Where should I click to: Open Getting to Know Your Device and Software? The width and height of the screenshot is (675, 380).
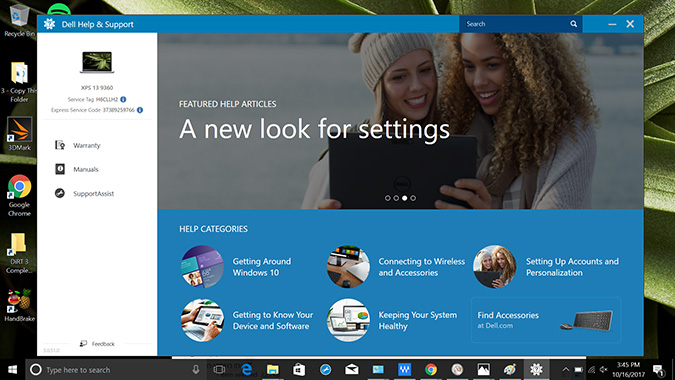(x=272, y=321)
